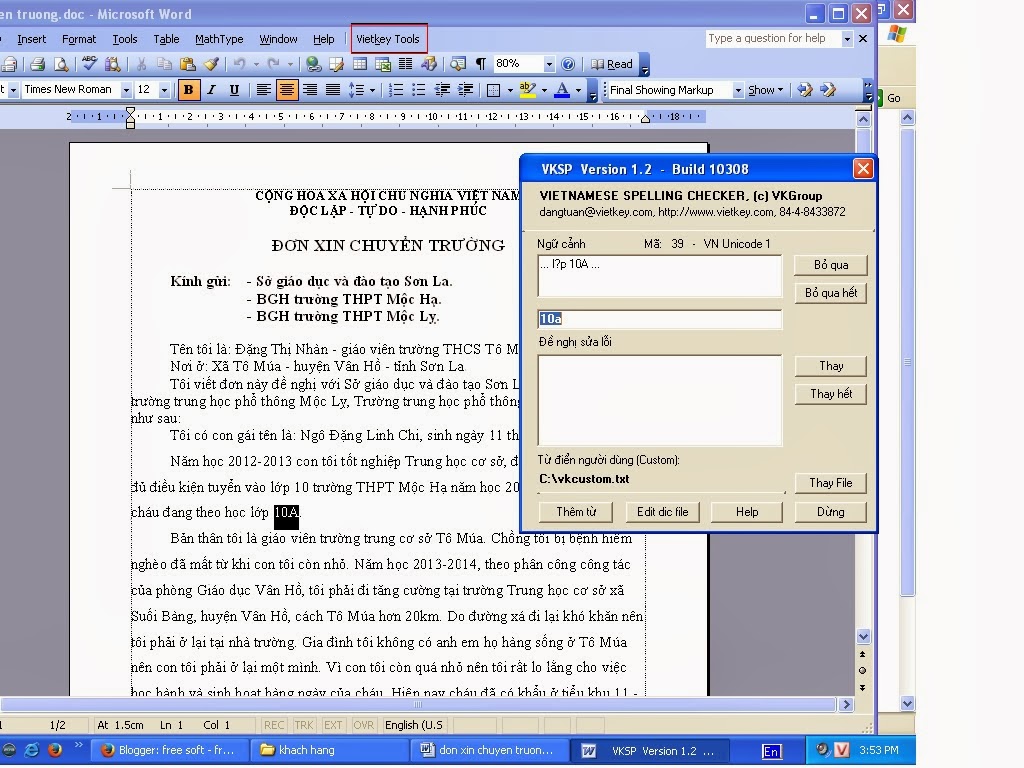
Task: Decrease indent using the toolbar icon
Action: (442, 90)
